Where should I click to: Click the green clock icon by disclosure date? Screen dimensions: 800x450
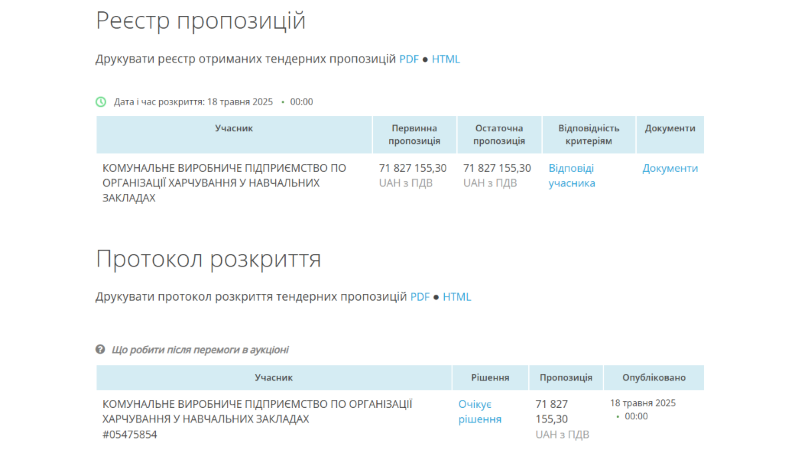pos(101,102)
